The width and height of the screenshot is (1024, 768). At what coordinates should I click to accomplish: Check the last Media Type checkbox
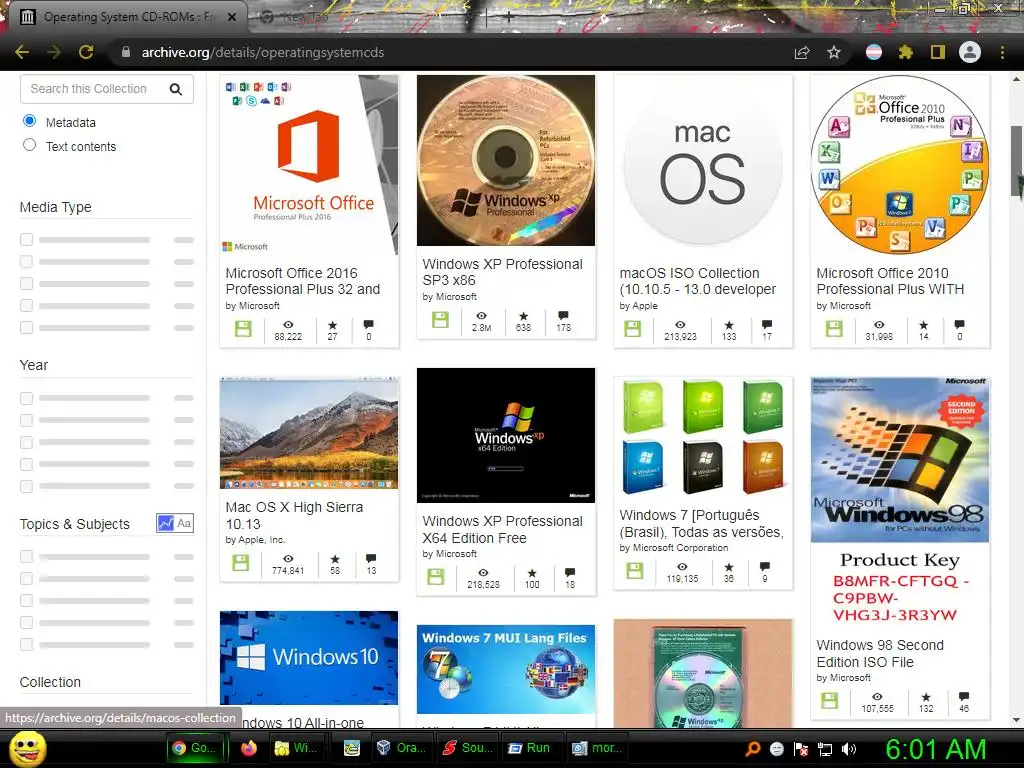26,327
